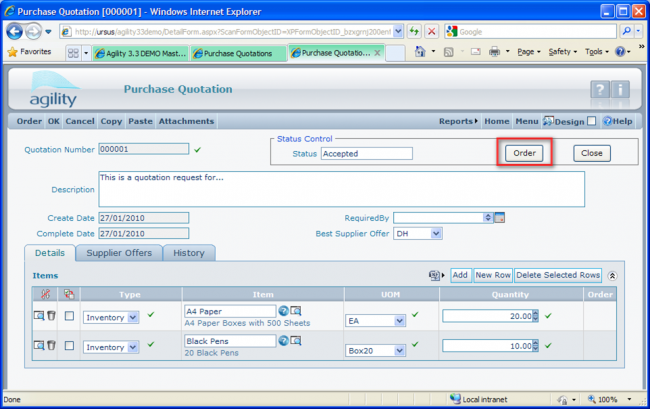Open the RequiredBy calendar picker icon

click(500, 217)
